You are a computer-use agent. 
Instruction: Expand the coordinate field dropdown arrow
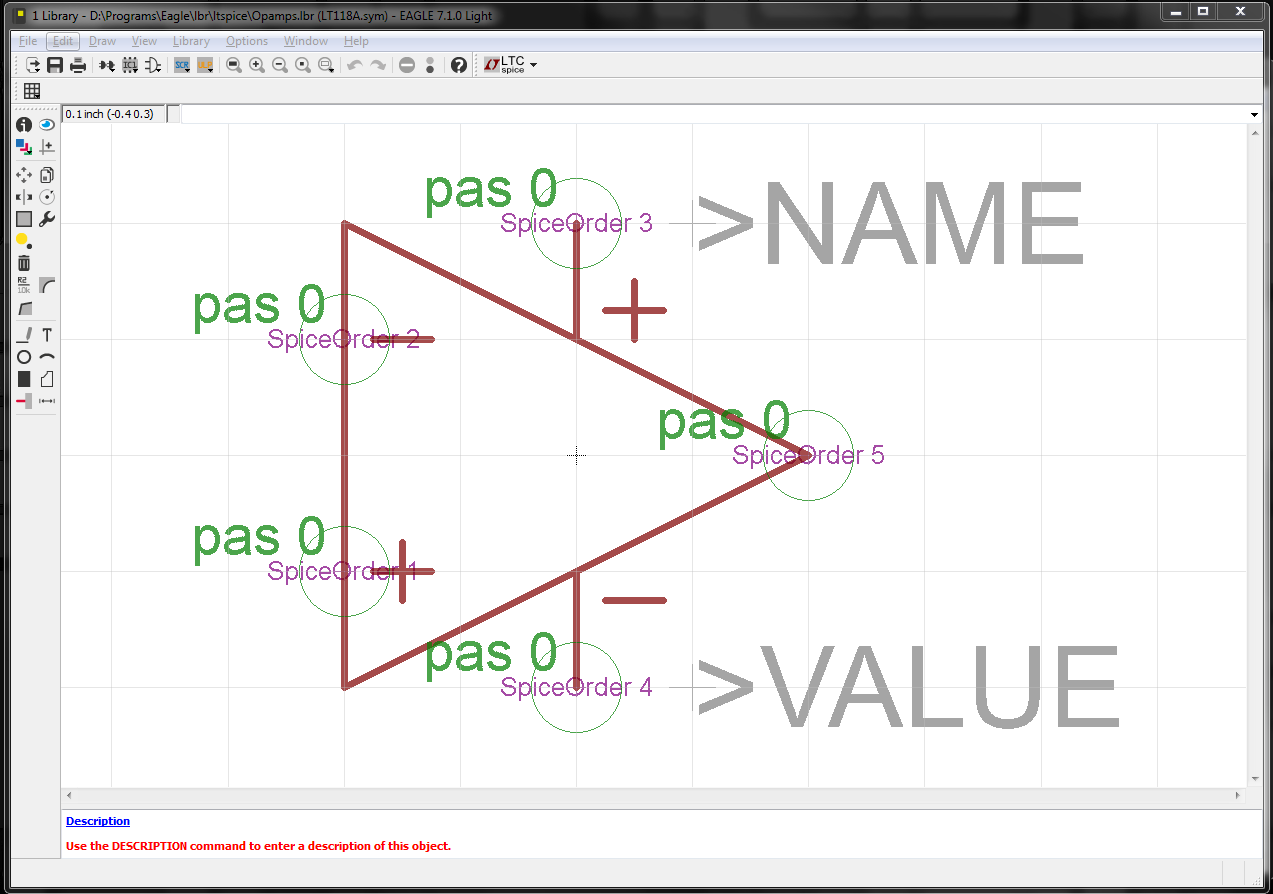tap(1255, 113)
